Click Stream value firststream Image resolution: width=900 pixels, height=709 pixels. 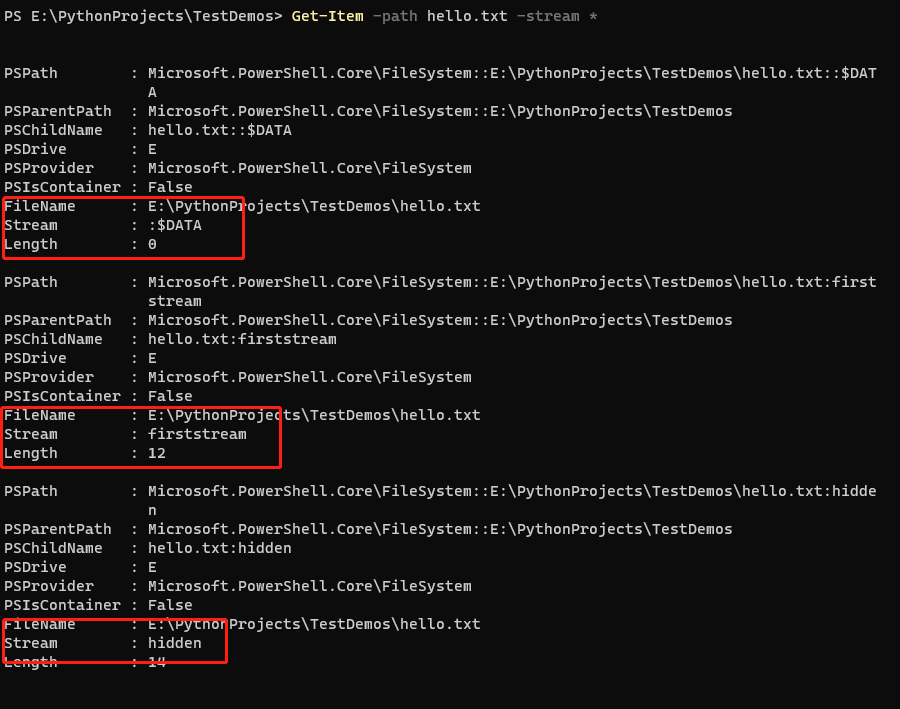coord(197,434)
